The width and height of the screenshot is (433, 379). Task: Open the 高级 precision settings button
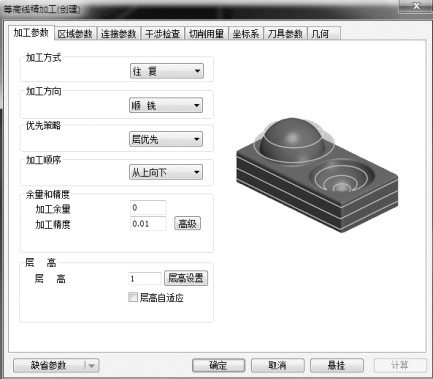(187, 223)
